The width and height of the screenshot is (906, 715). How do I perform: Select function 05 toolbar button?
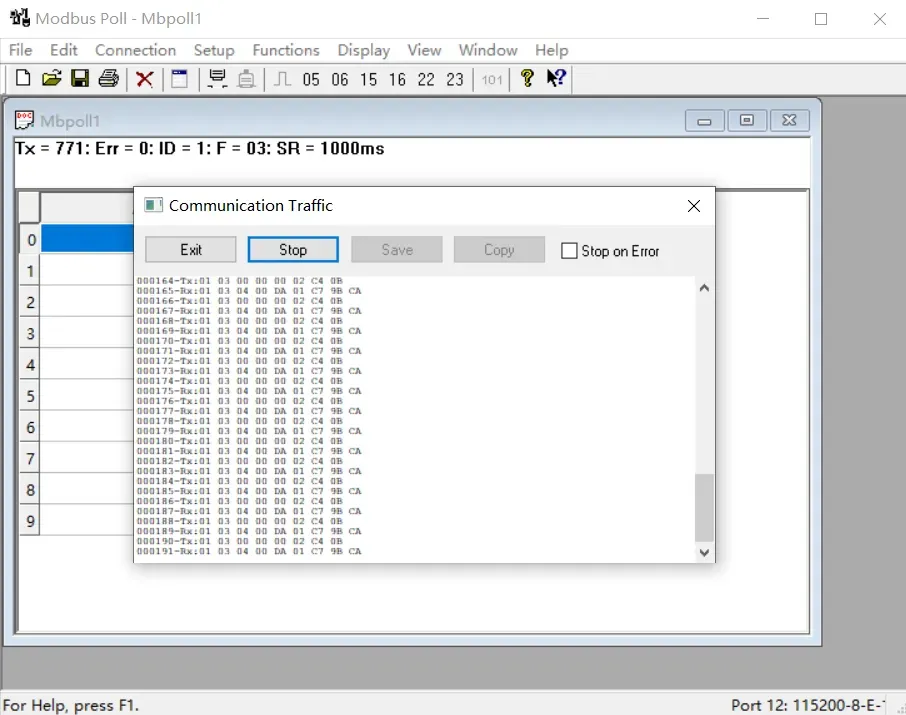[311, 79]
